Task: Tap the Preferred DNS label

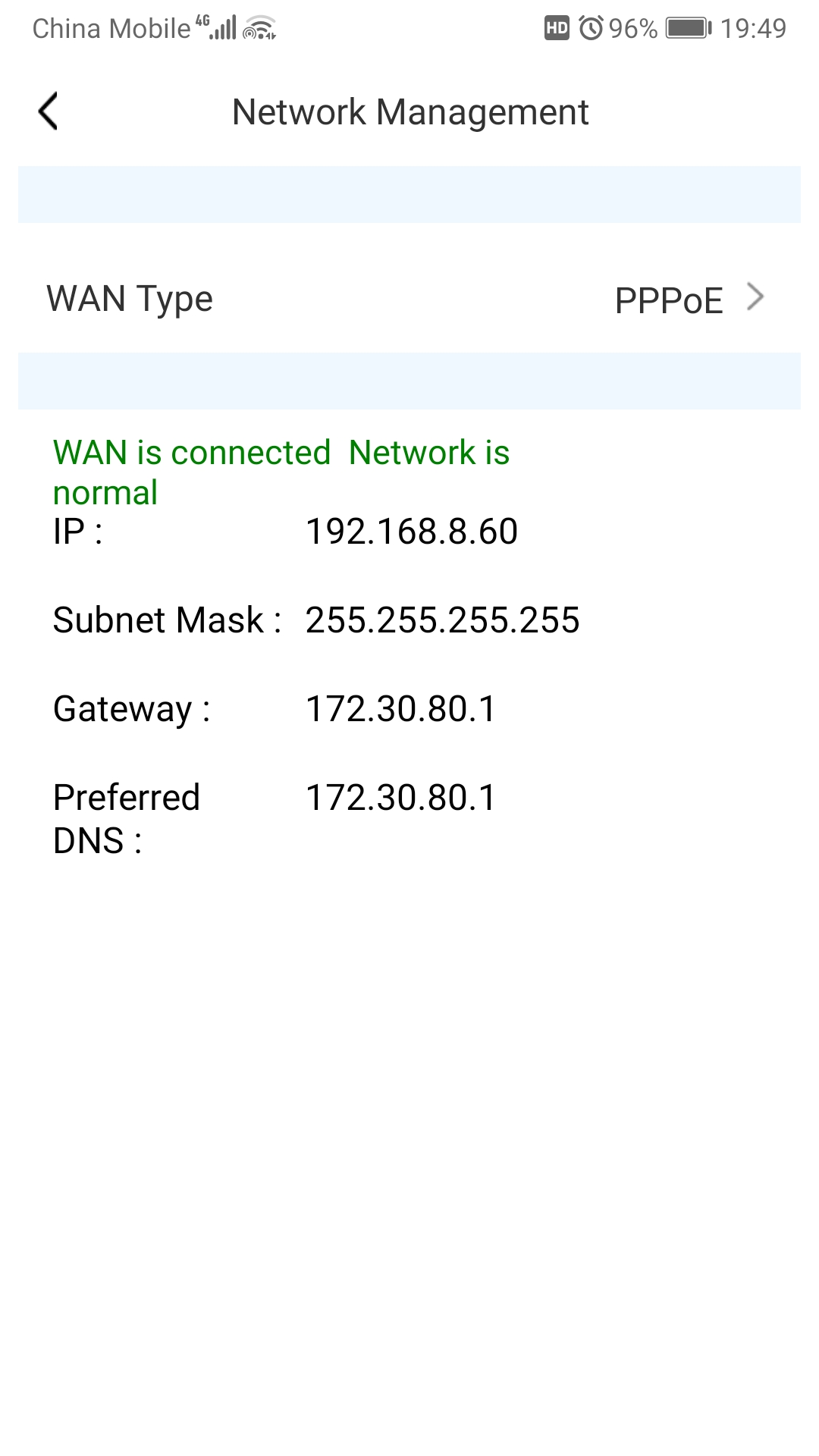Action: [x=126, y=819]
